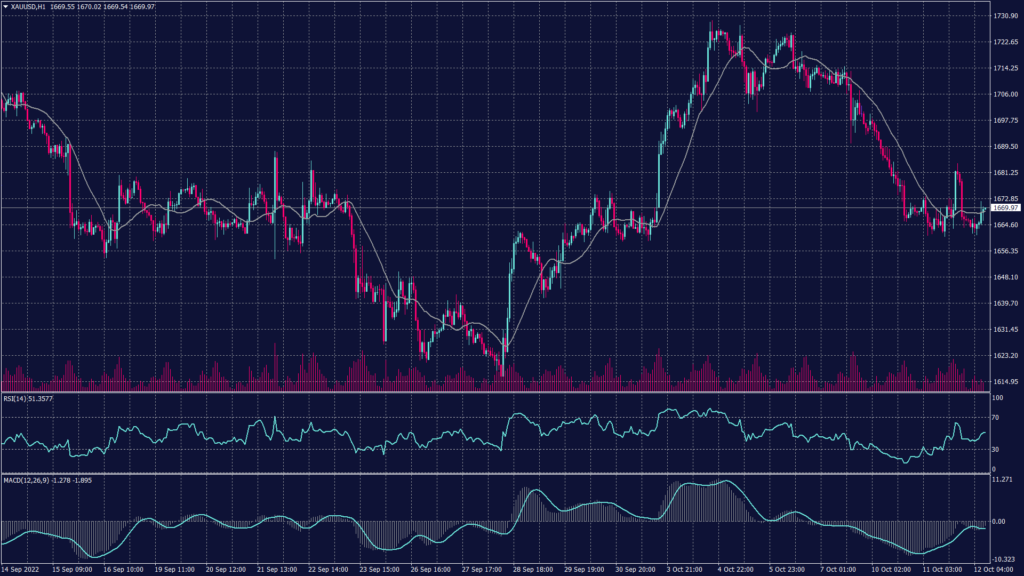The height and width of the screenshot is (576, 1024).
Task: Click the 1730.90 price axis label
Action: click(1005, 17)
